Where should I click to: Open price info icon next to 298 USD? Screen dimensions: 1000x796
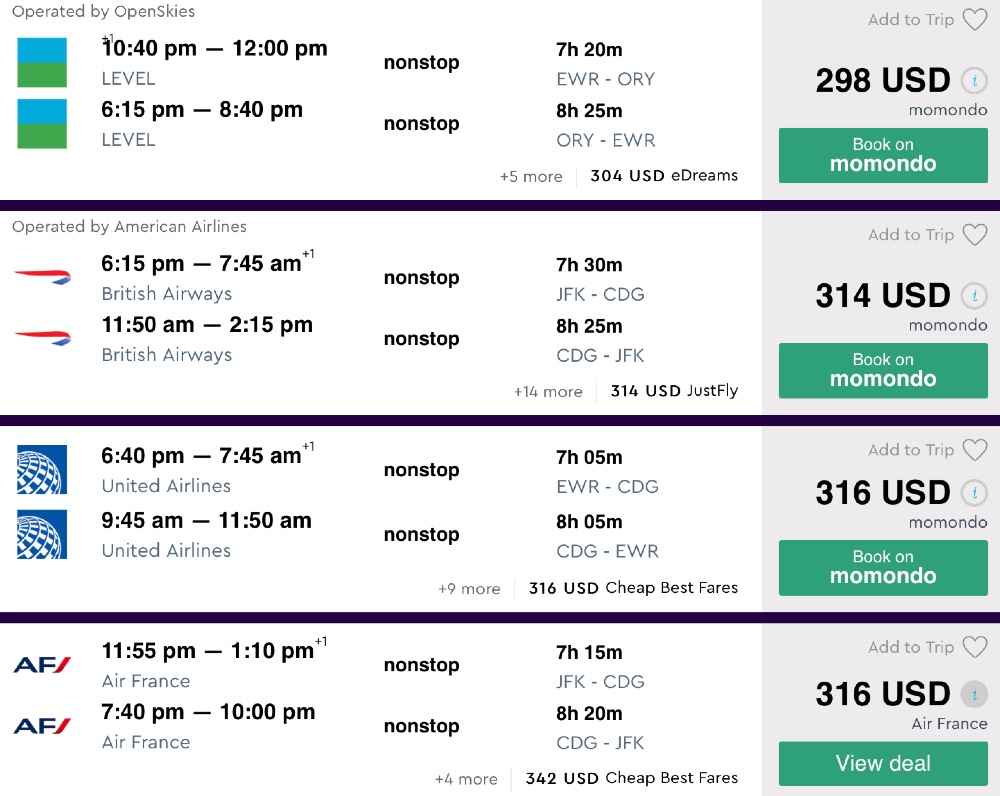point(973,81)
